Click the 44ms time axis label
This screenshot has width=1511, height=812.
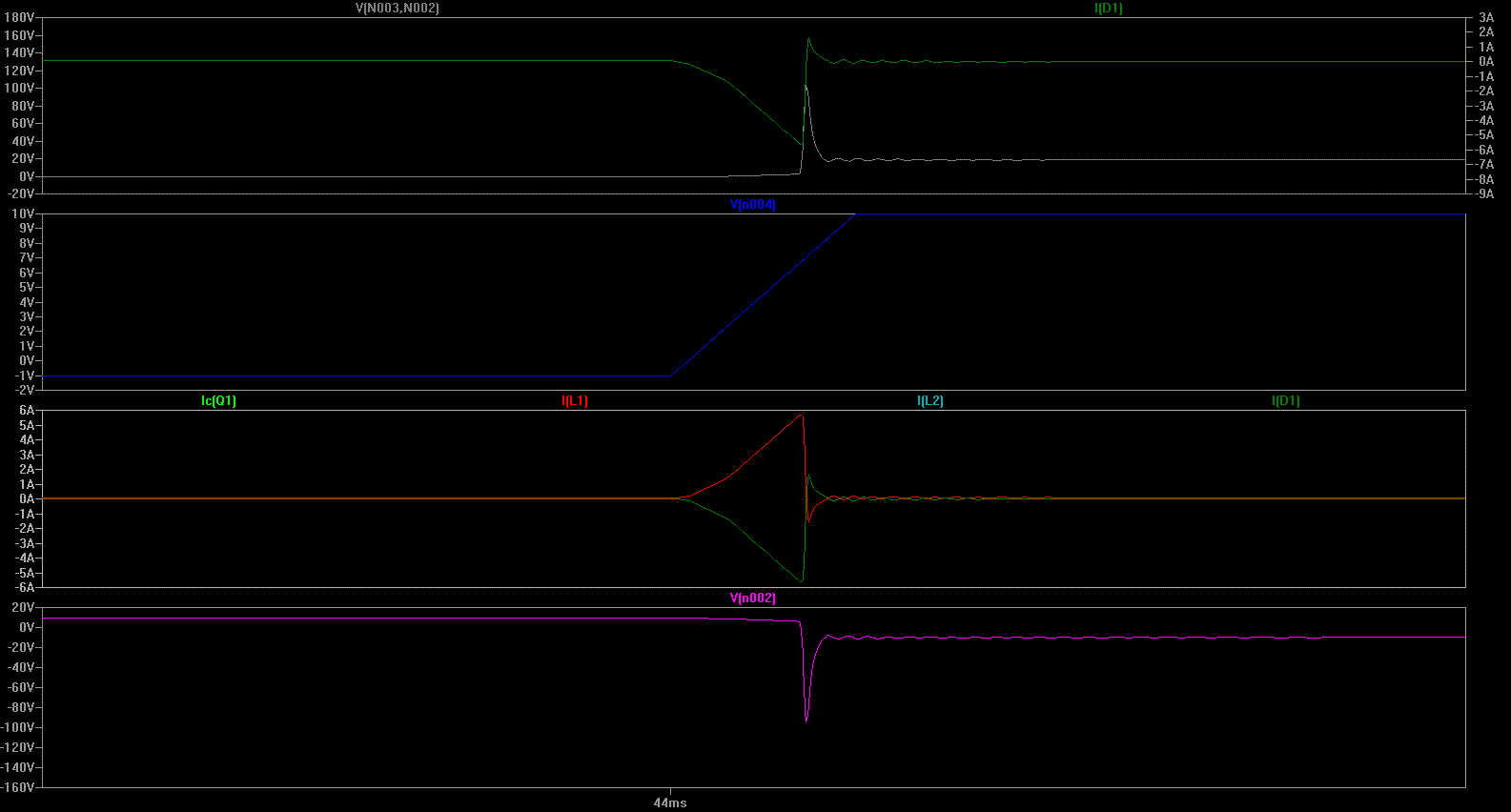coord(670,802)
